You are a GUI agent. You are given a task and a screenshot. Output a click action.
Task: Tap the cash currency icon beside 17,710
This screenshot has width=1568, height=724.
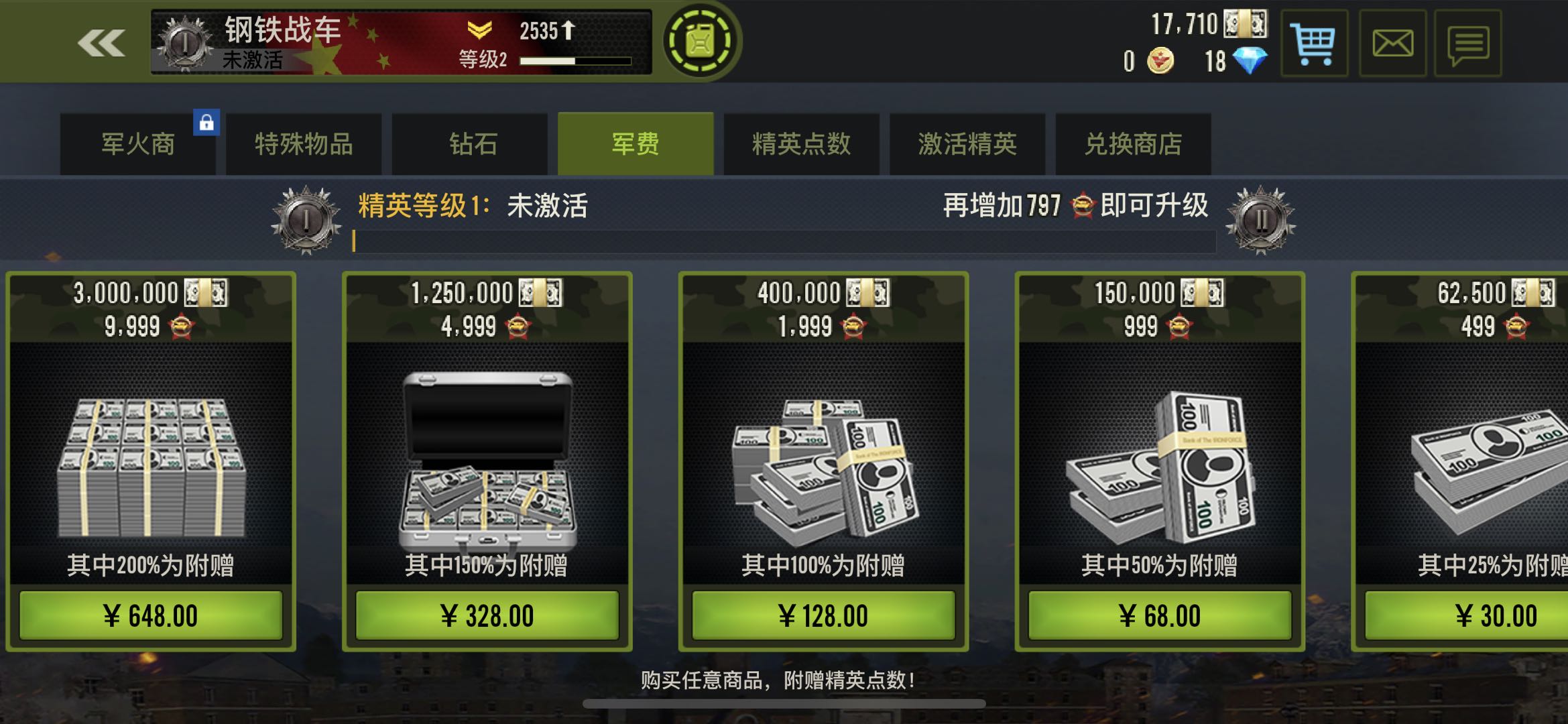pyautogui.click(x=1246, y=24)
